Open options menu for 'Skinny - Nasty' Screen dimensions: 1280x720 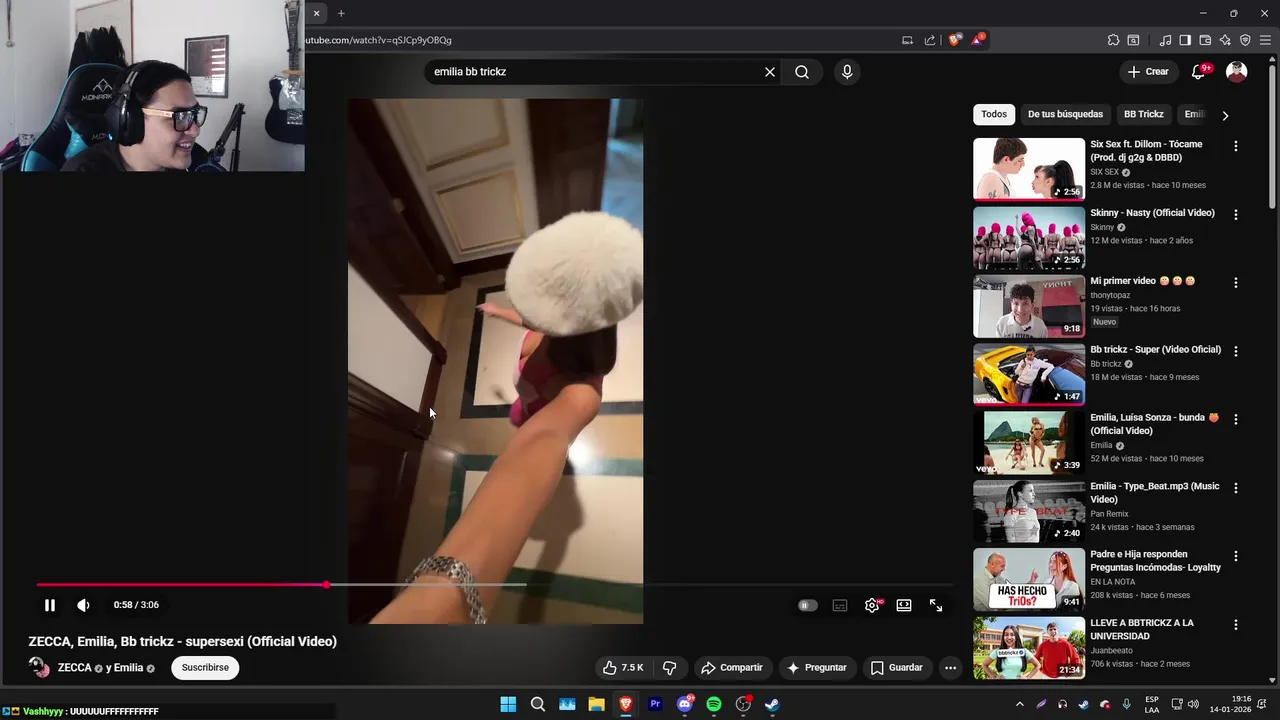pos(1236,215)
